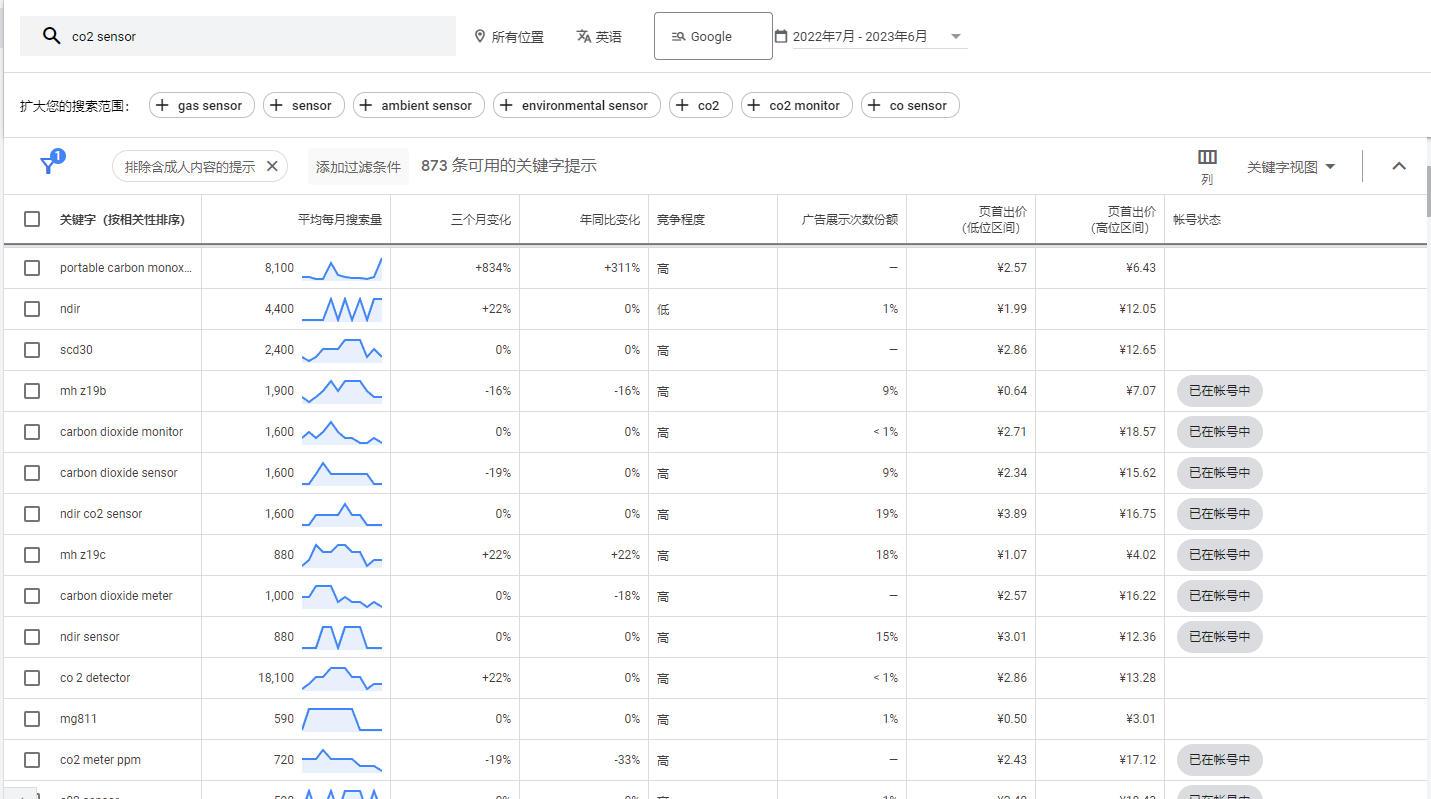Add 'ambient sensor' suggestion chip

[419, 105]
